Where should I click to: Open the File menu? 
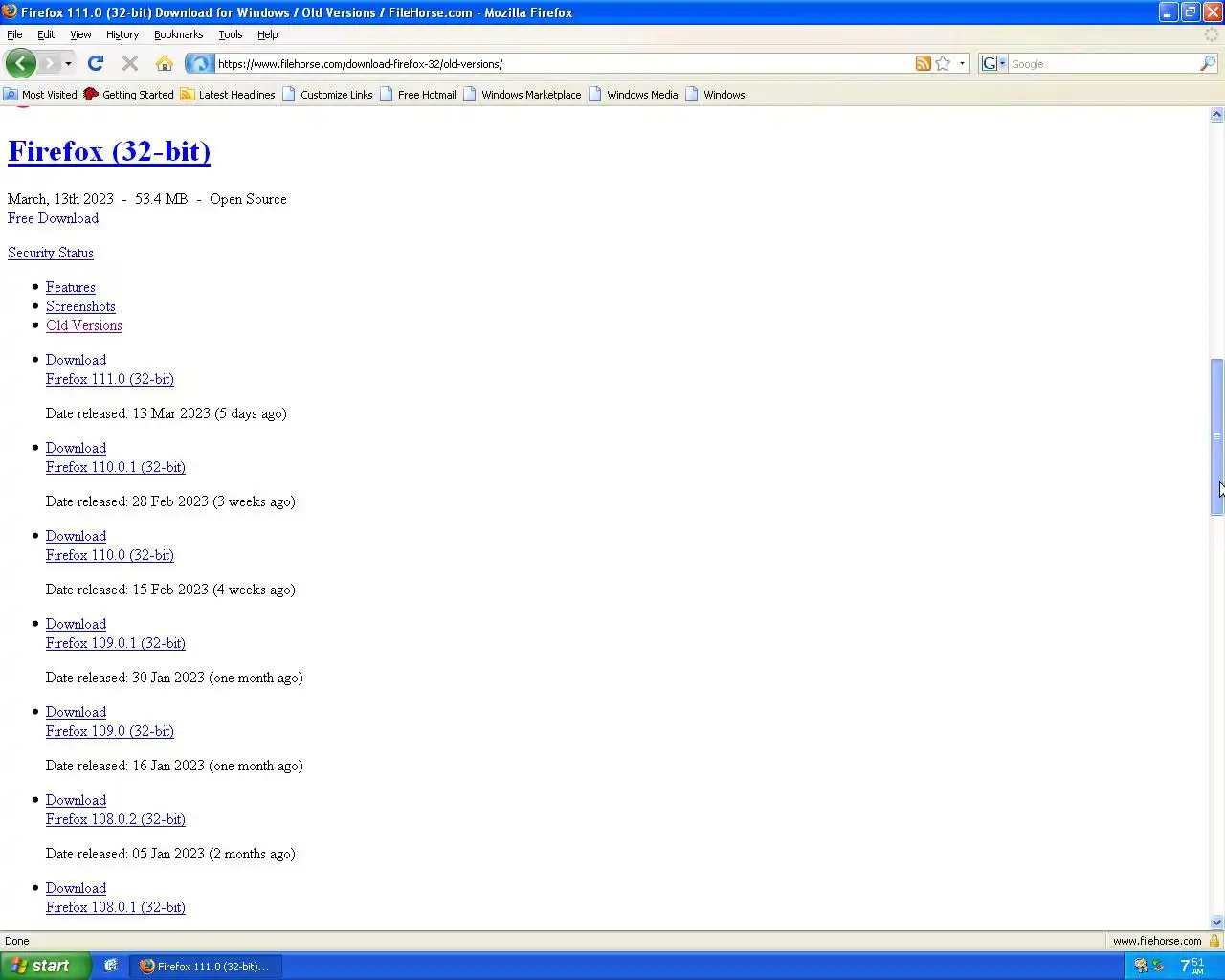pyautogui.click(x=14, y=34)
